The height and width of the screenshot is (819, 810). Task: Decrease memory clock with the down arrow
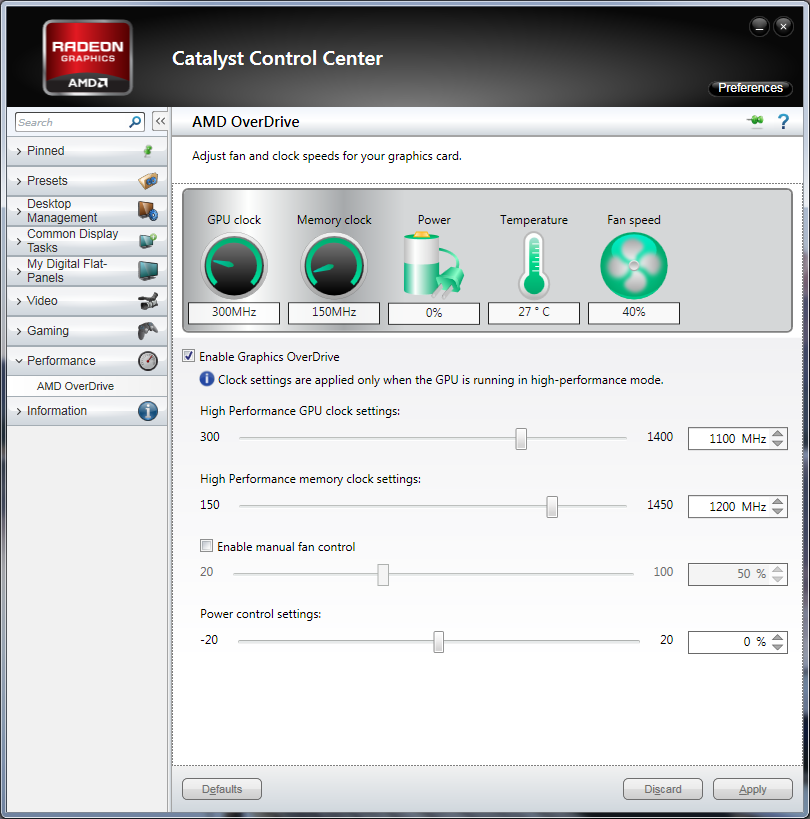pyautogui.click(x=778, y=511)
